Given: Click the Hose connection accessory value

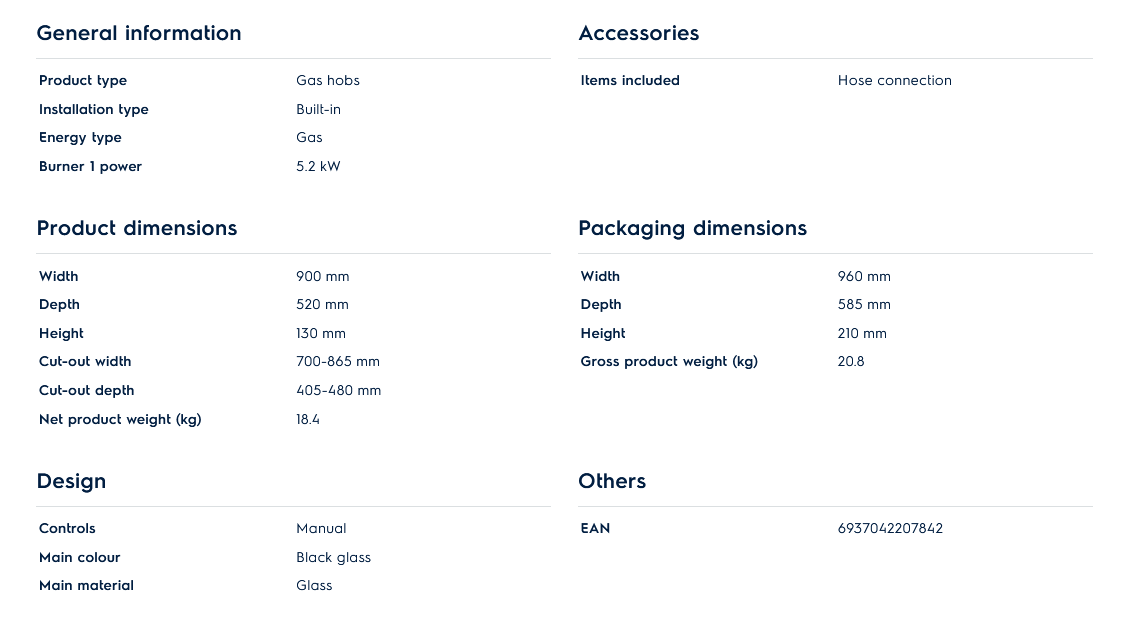Looking at the screenshot, I should point(894,80).
